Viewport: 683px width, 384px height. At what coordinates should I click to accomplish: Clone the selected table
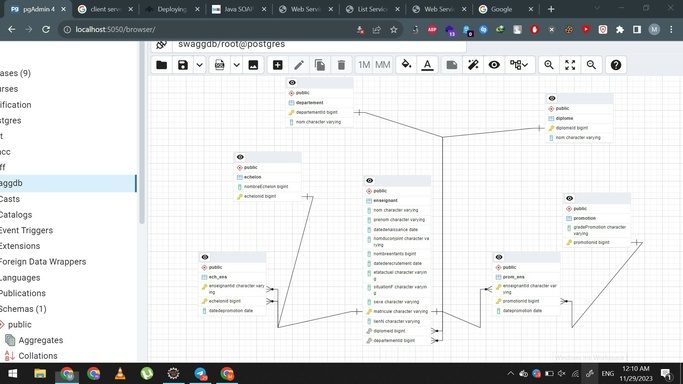coord(320,65)
